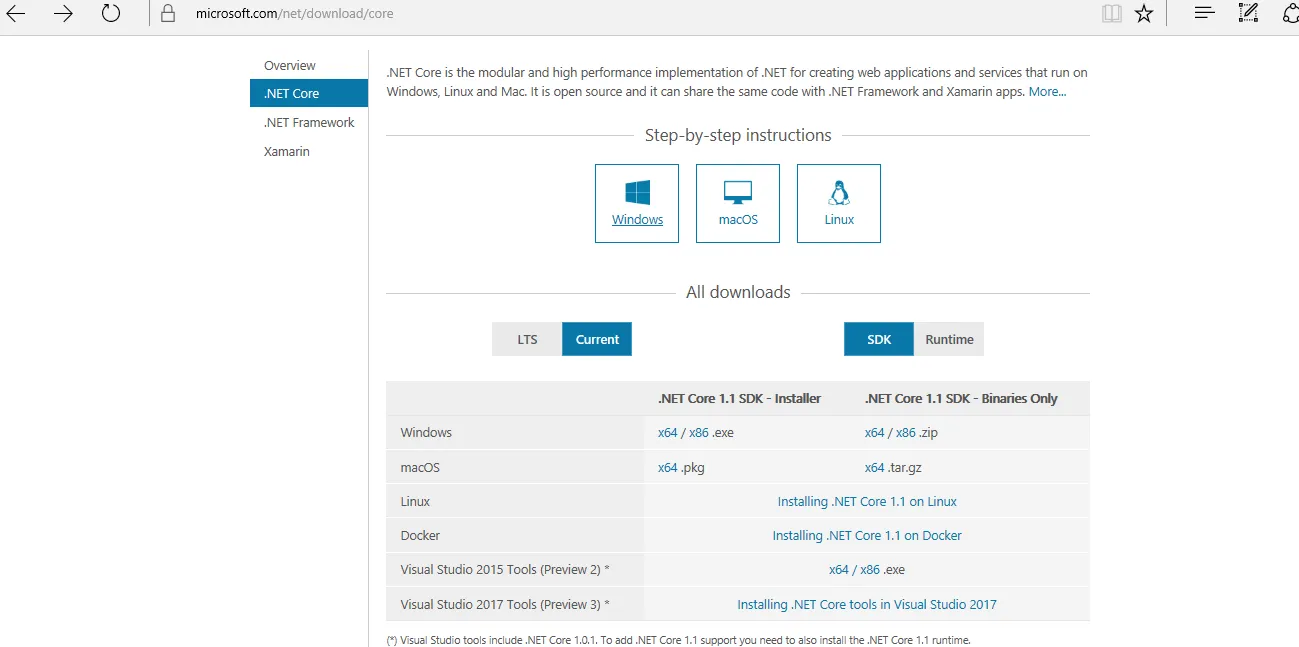Click the macOS monitor icon
Image resolution: width=1299 pixels, height=647 pixels.
[738, 193]
